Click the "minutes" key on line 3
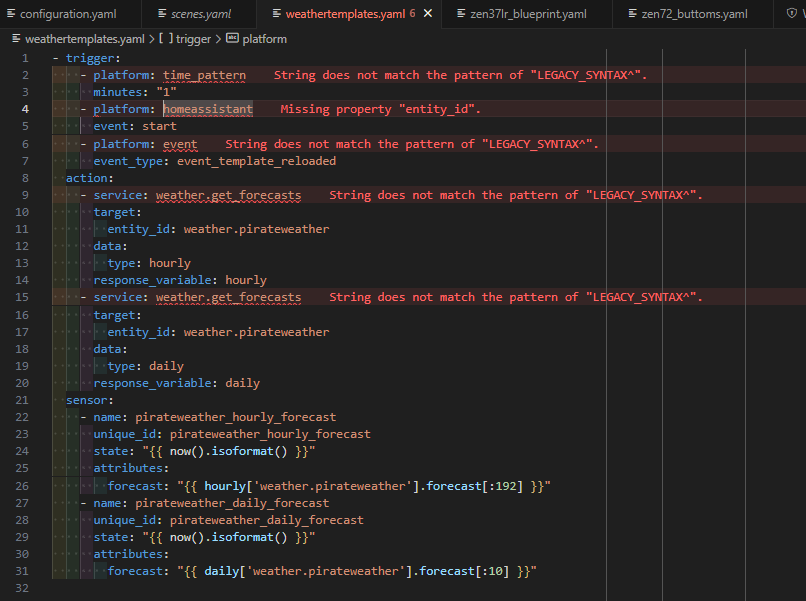 click(118, 92)
